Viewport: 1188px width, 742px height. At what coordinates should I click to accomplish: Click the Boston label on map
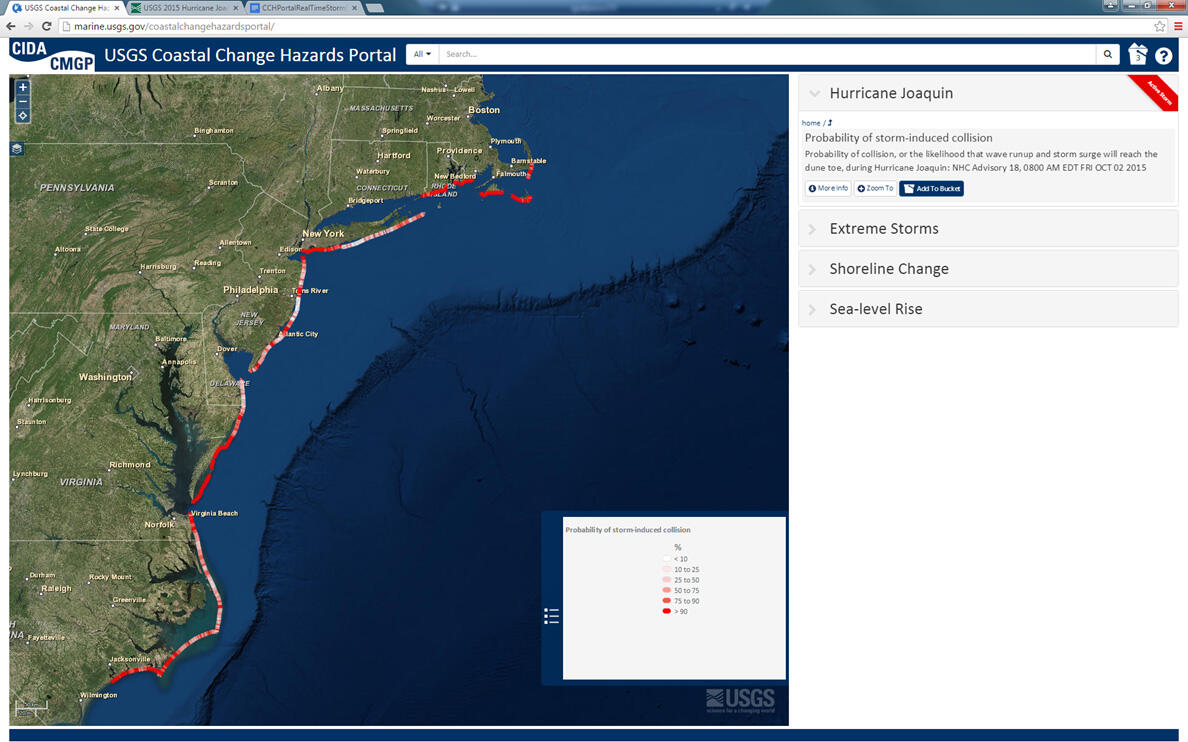[x=484, y=110]
